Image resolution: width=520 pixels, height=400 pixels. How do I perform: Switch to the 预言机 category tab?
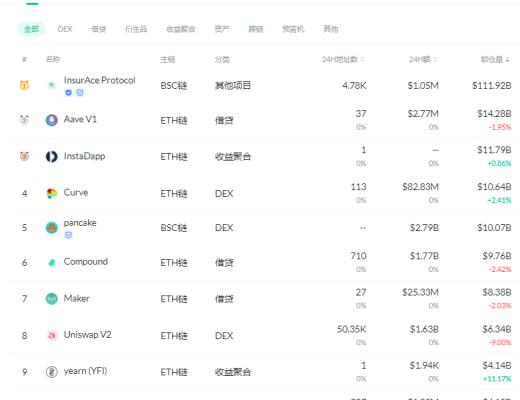[x=293, y=29]
